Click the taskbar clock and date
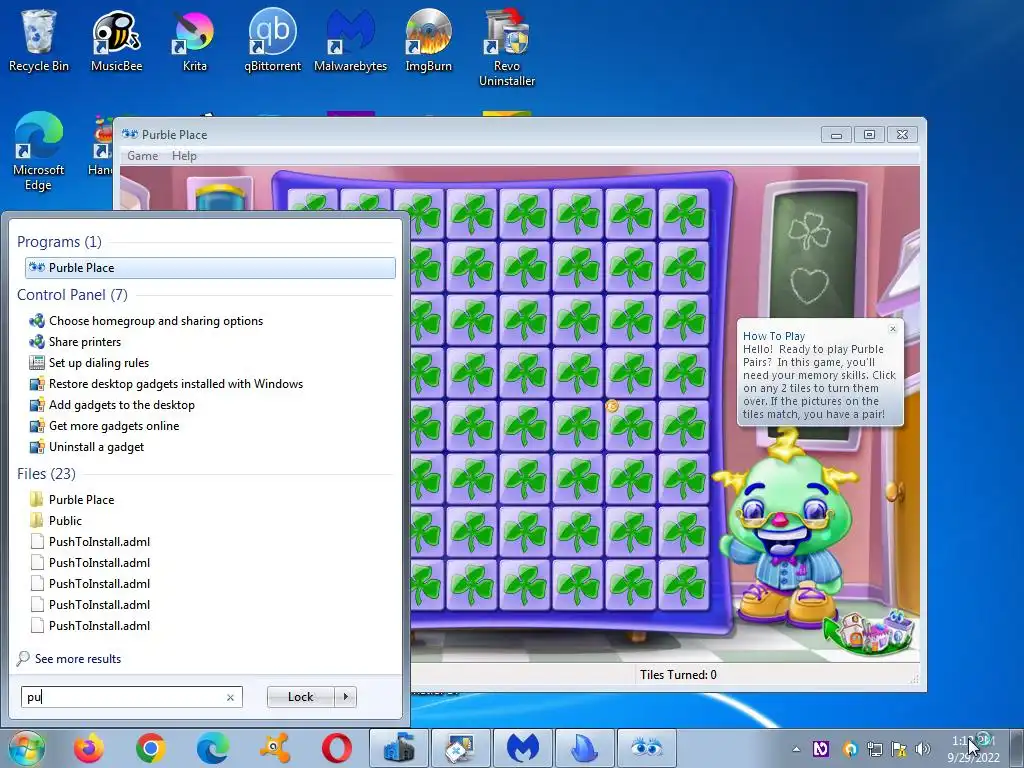The width and height of the screenshot is (1024, 768). click(x=973, y=749)
